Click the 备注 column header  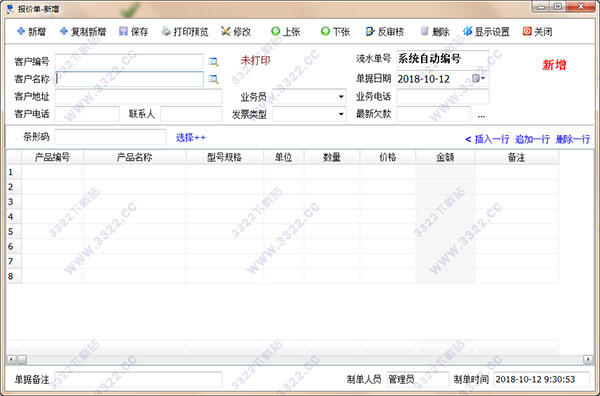517,157
